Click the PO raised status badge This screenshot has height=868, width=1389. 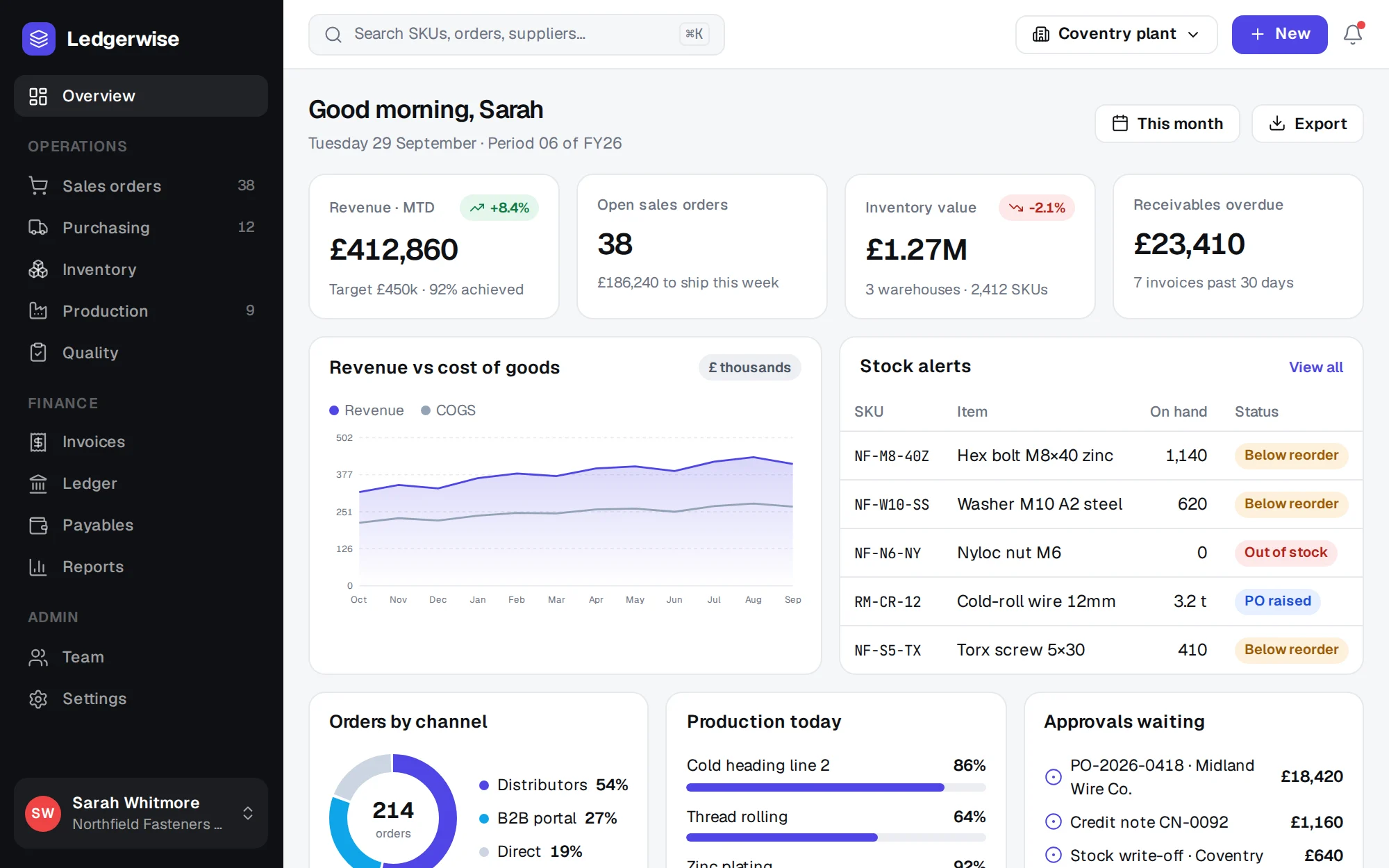(1277, 601)
